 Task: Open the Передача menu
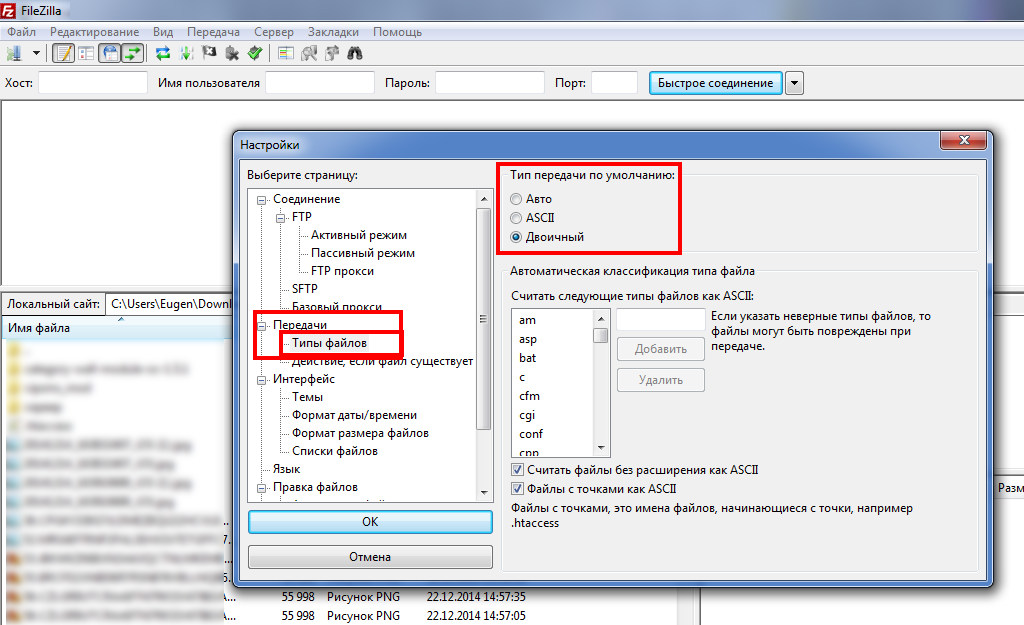click(x=213, y=32)
